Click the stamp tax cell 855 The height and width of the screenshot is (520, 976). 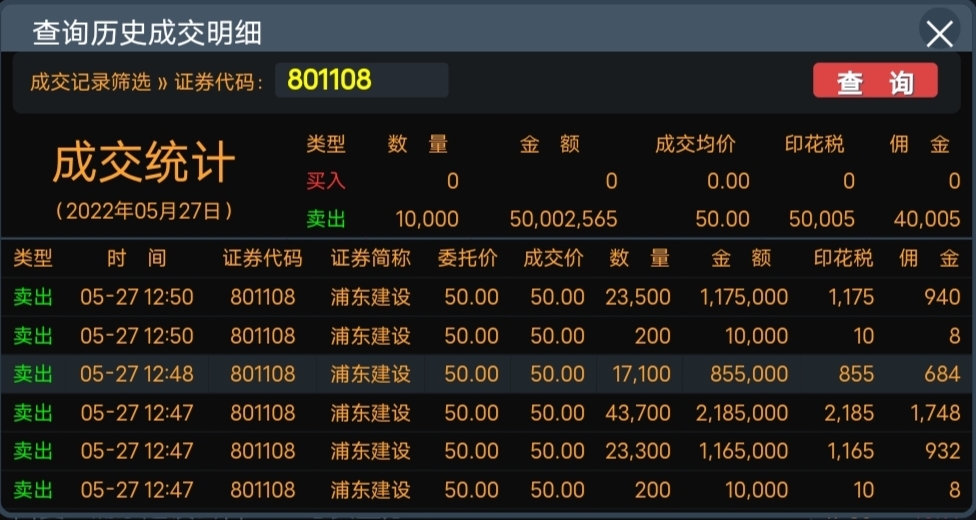point(856,374)
